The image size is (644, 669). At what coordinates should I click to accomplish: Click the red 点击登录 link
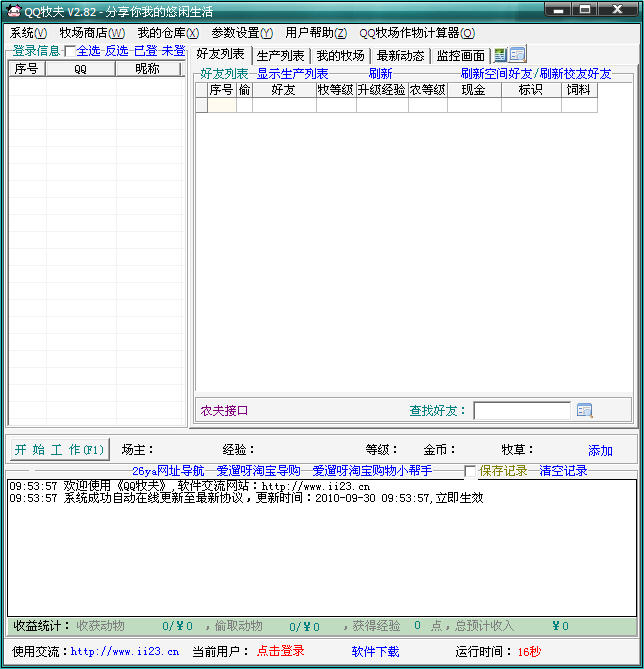click(280, 651)
